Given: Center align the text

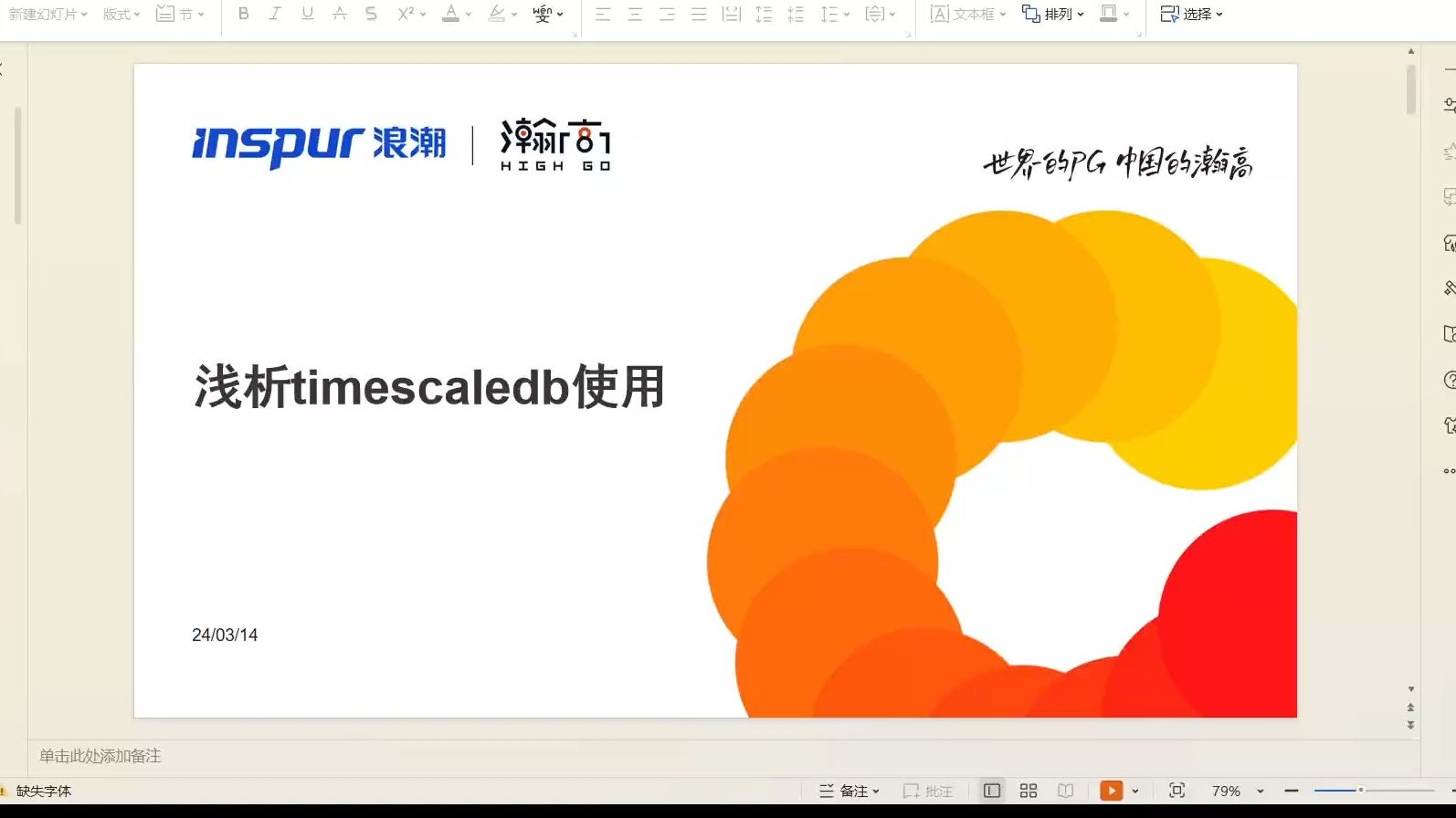Looking at the screenshot, I should point(635,14).
